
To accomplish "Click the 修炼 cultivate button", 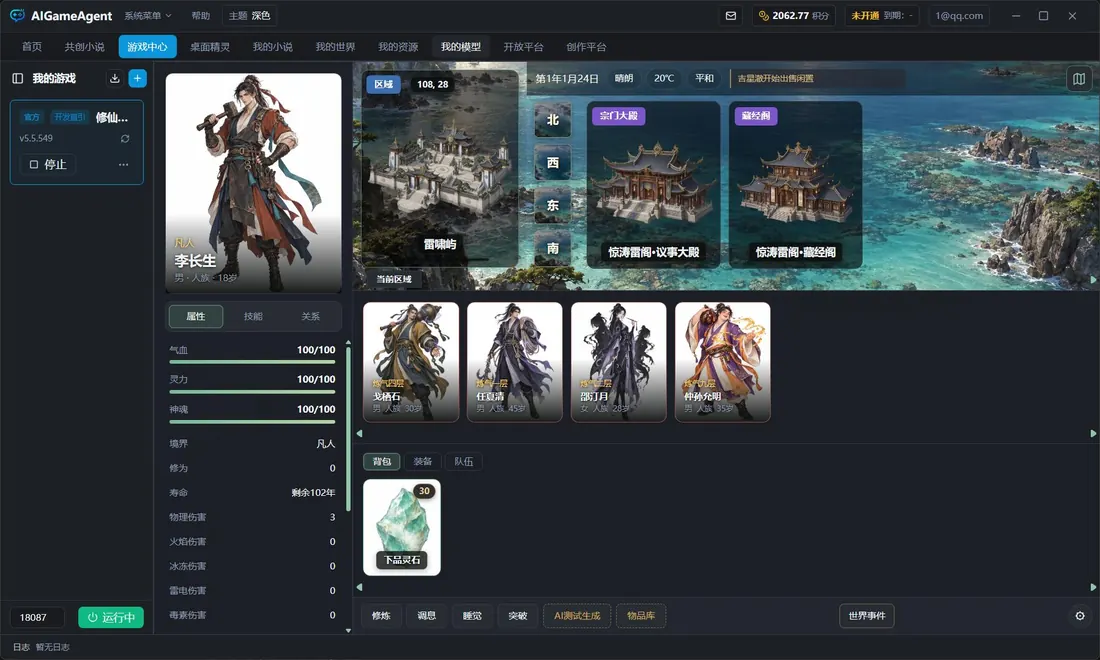I will pyautogui.click(x=381, y=616).
